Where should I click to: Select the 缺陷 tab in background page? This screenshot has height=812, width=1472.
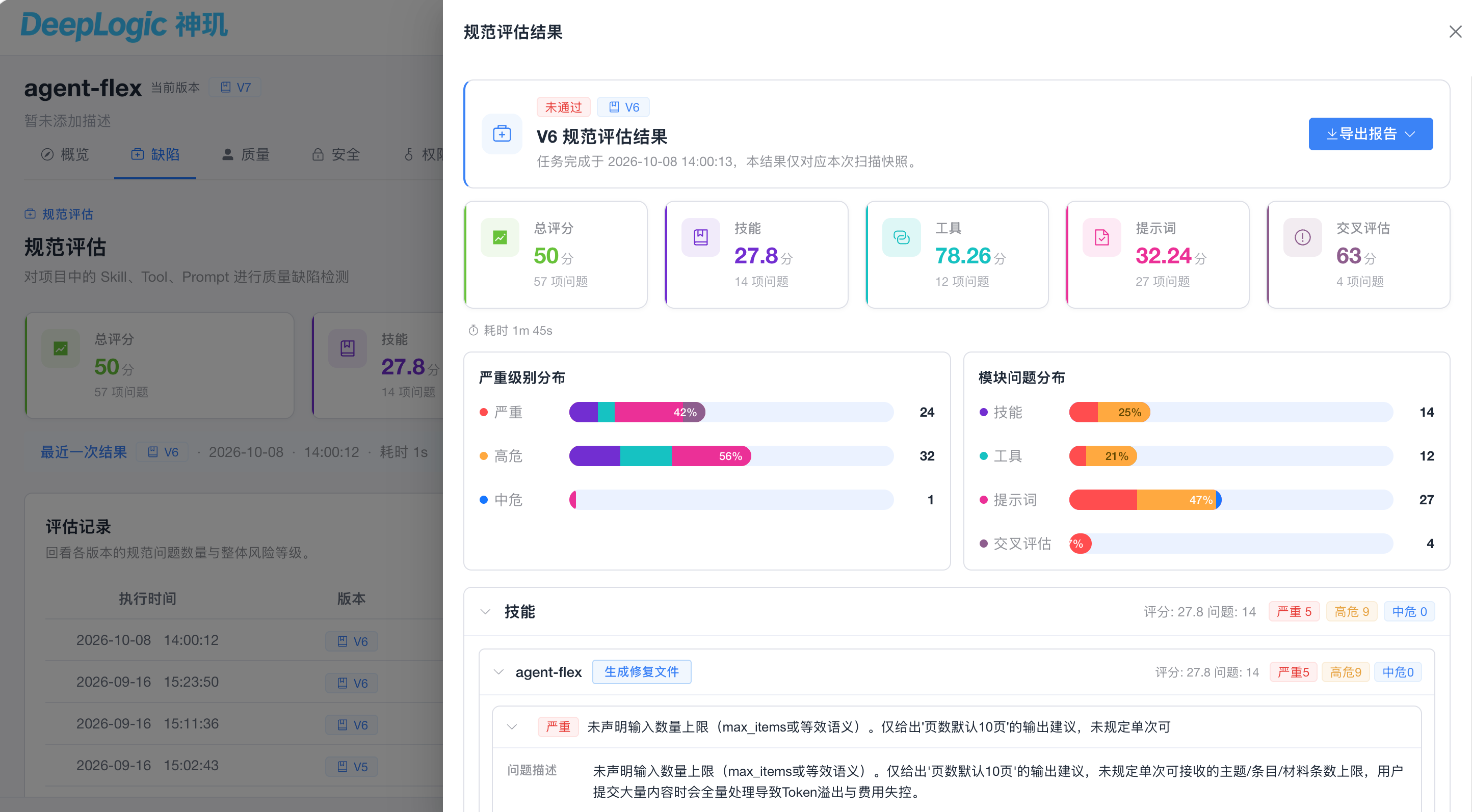pos(155,155)
